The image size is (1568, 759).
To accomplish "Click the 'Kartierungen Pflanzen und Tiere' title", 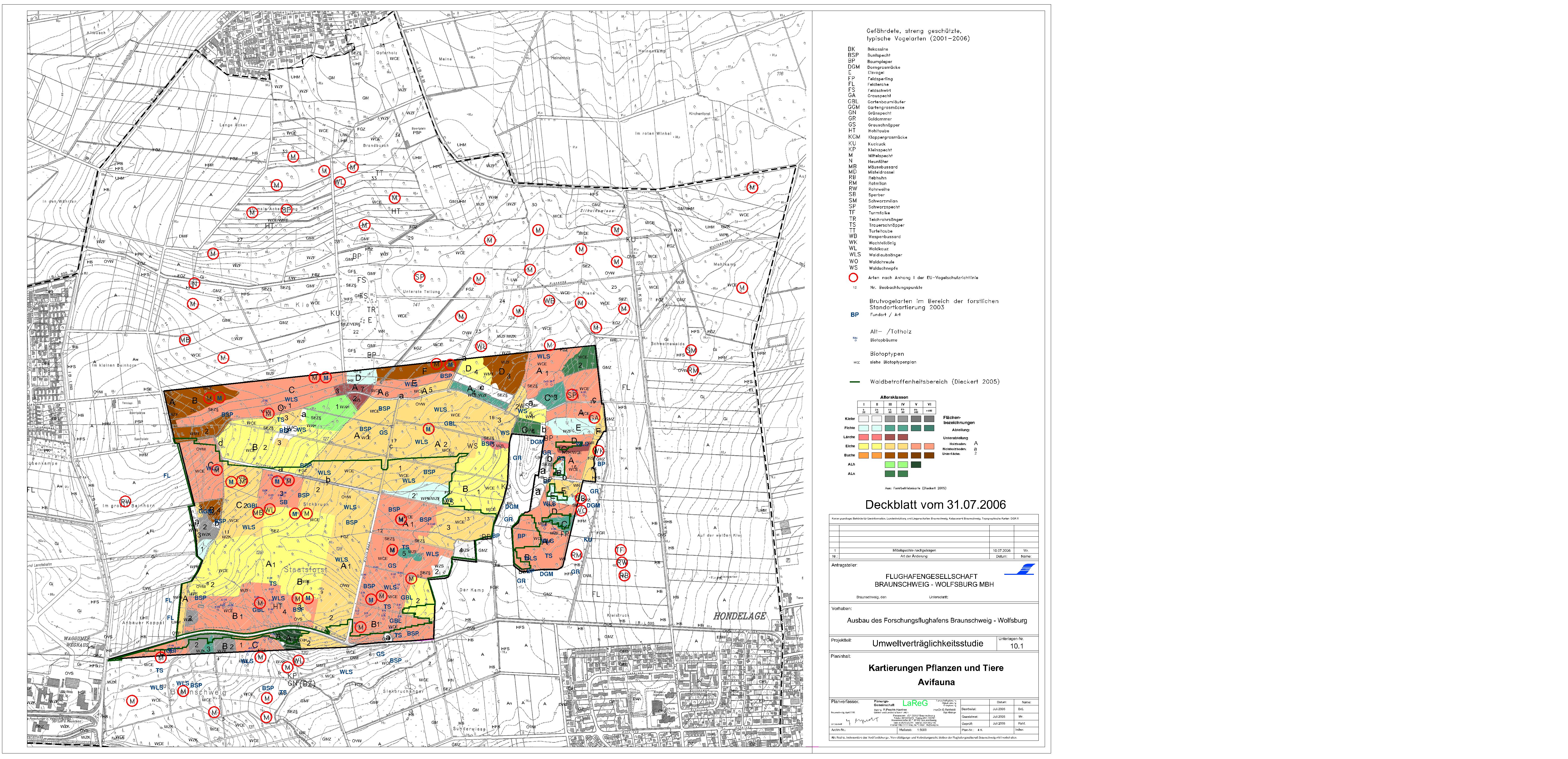I will point(936,668).
